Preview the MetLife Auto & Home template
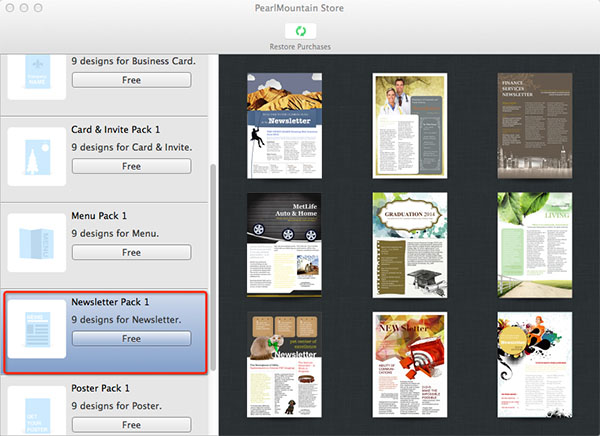 pos(283,244)
